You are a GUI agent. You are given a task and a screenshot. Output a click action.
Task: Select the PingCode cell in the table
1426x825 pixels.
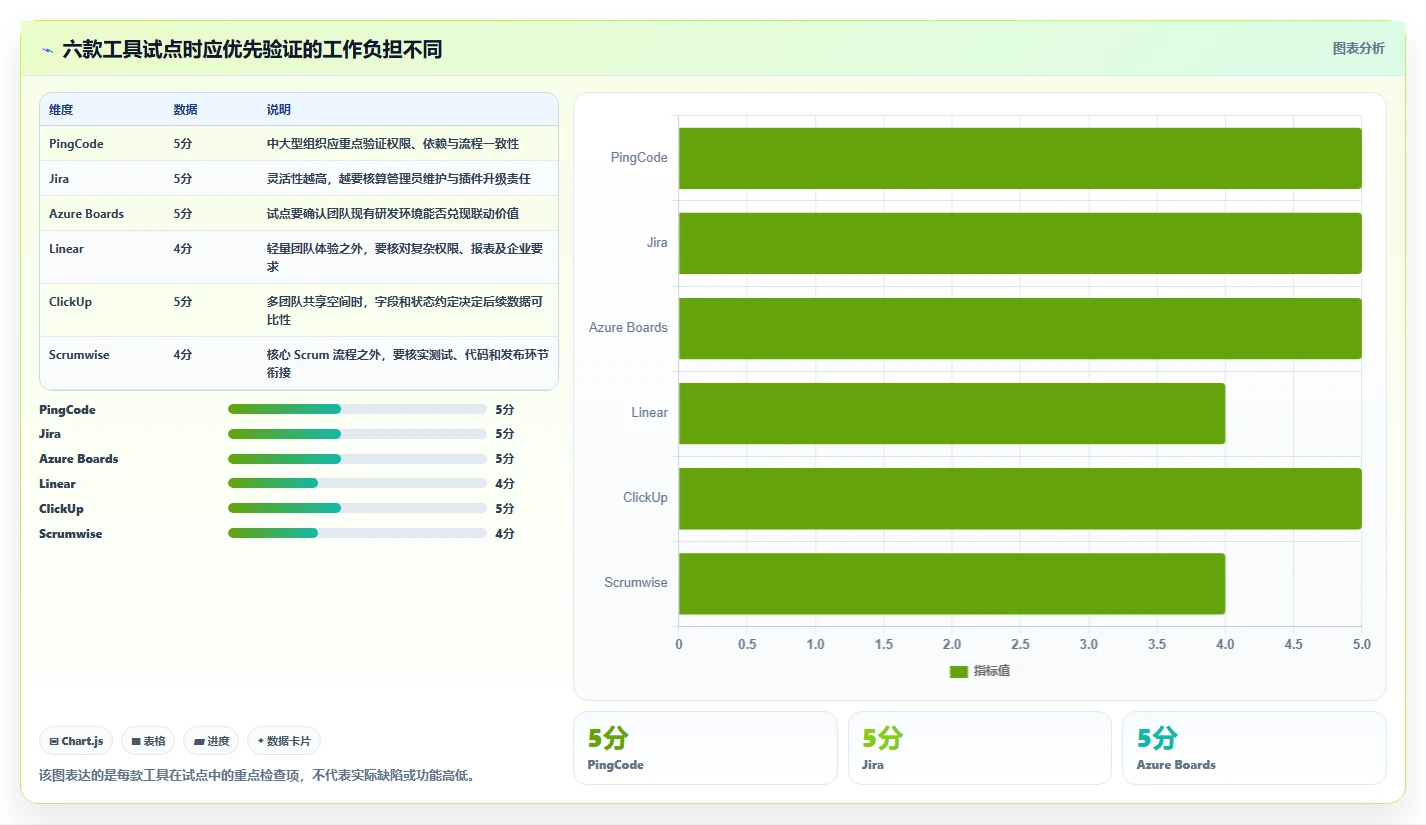tap(76, 144)
